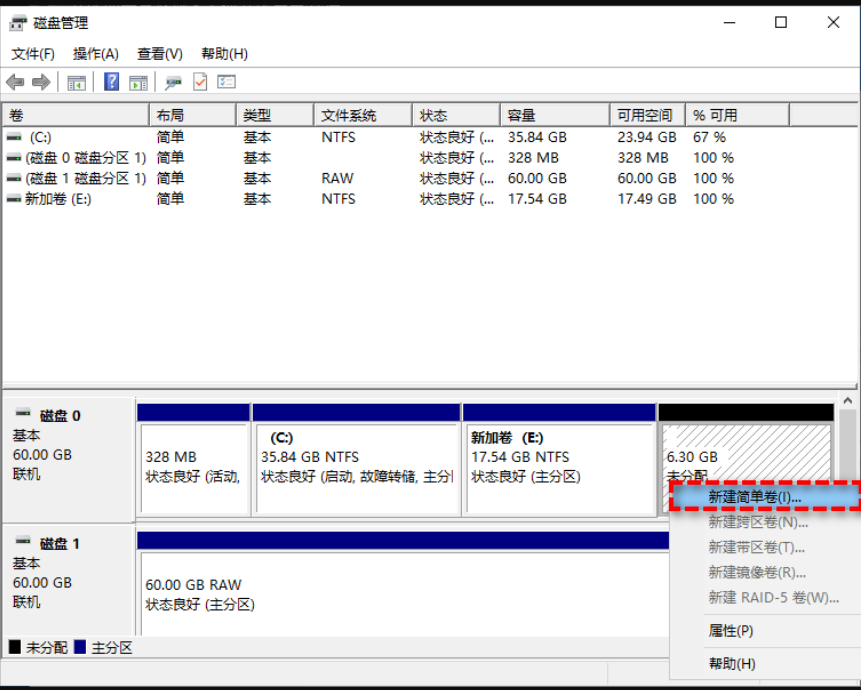Click the Forward navigation arrow
Image resolution: width=861 pixels, height=690 pixels.
point(40,82)
